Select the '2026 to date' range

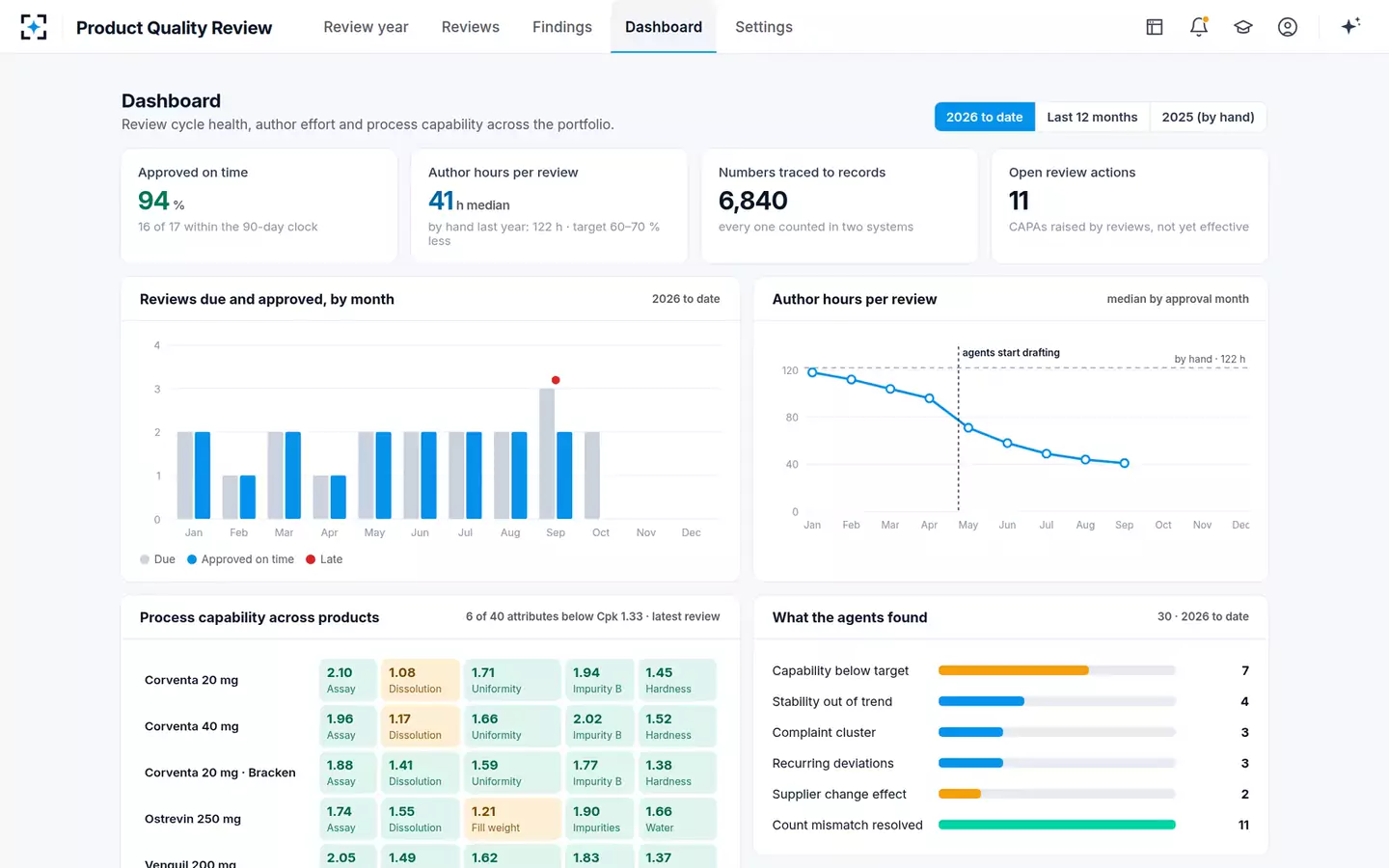(x=984, y=117)
